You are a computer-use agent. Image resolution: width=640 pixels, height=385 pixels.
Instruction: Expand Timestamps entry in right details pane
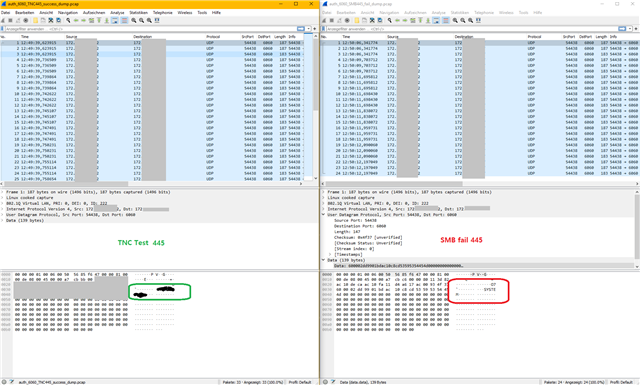pos(330,254)
